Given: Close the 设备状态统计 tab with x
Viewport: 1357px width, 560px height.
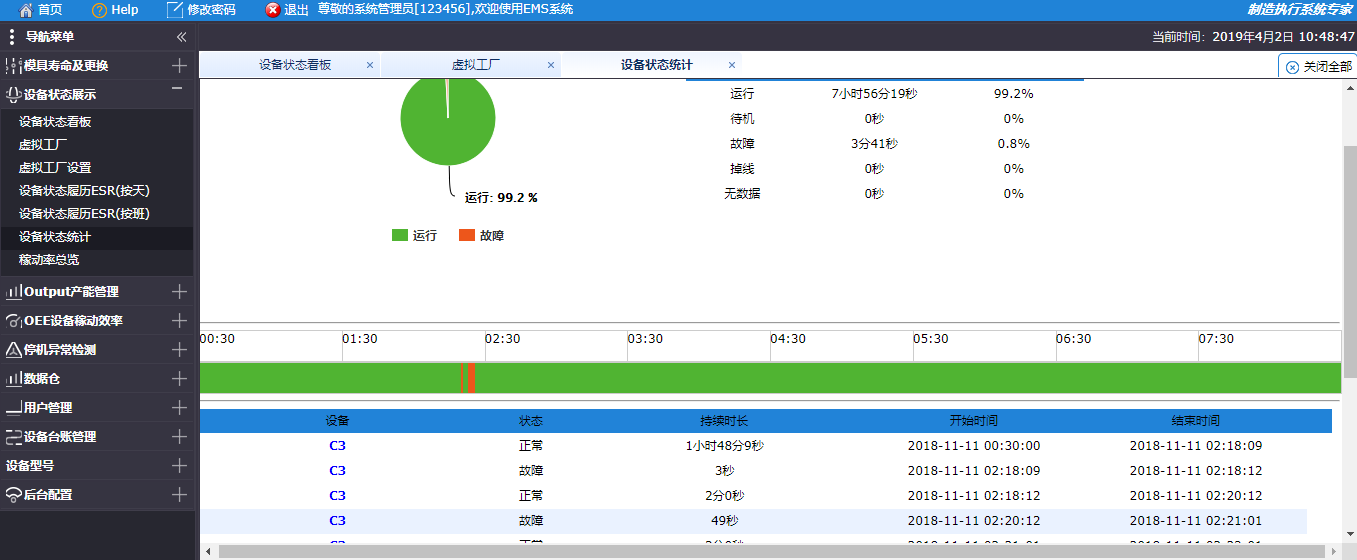Looking at the screenshot, I should pyautogui.click(x=731, y=65).
